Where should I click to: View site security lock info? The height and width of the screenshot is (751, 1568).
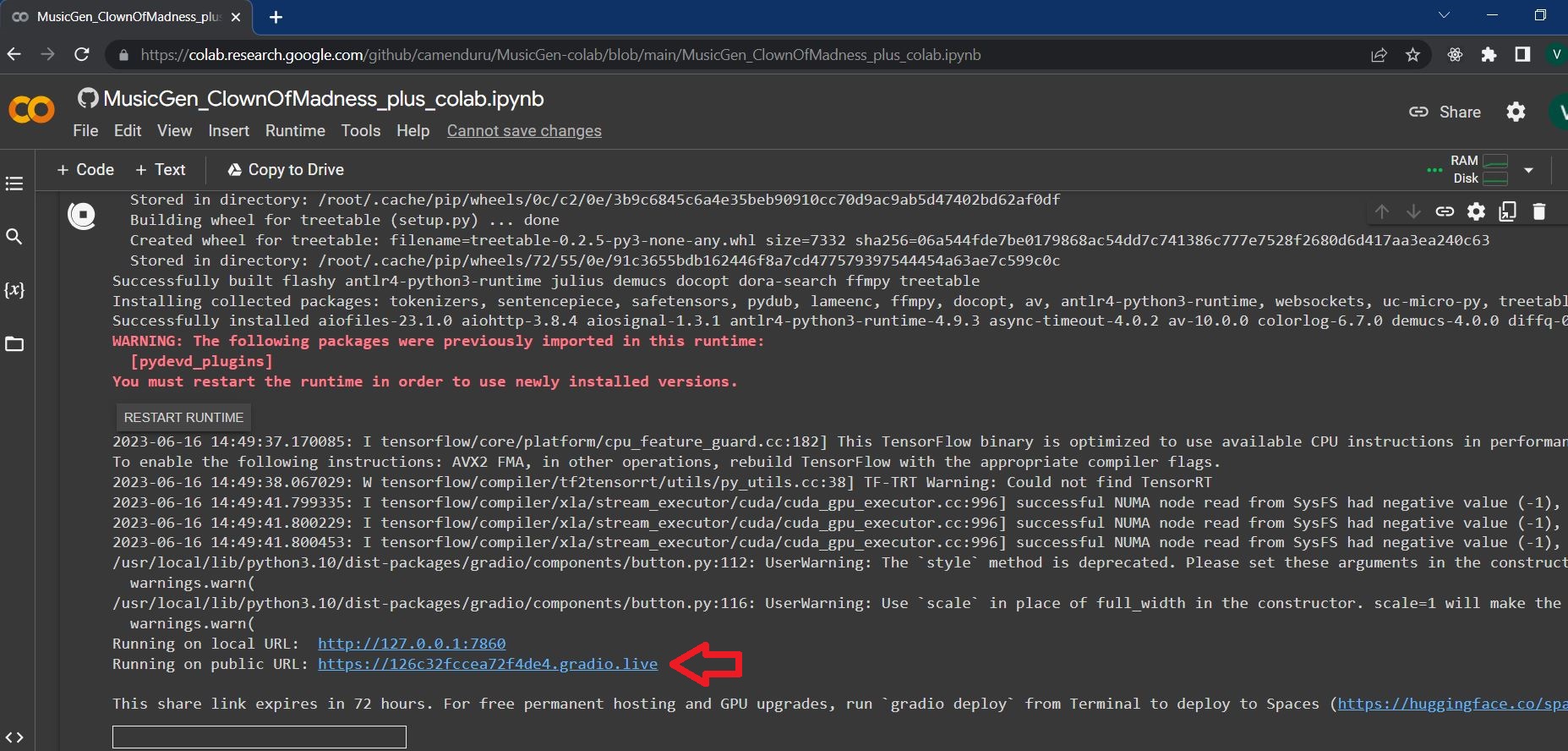(x=124, y=55)
